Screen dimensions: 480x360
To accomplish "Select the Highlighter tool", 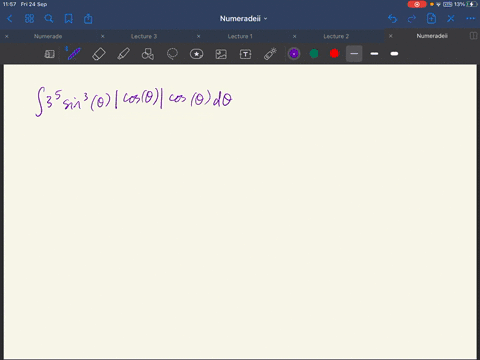I will pos(123,54).
